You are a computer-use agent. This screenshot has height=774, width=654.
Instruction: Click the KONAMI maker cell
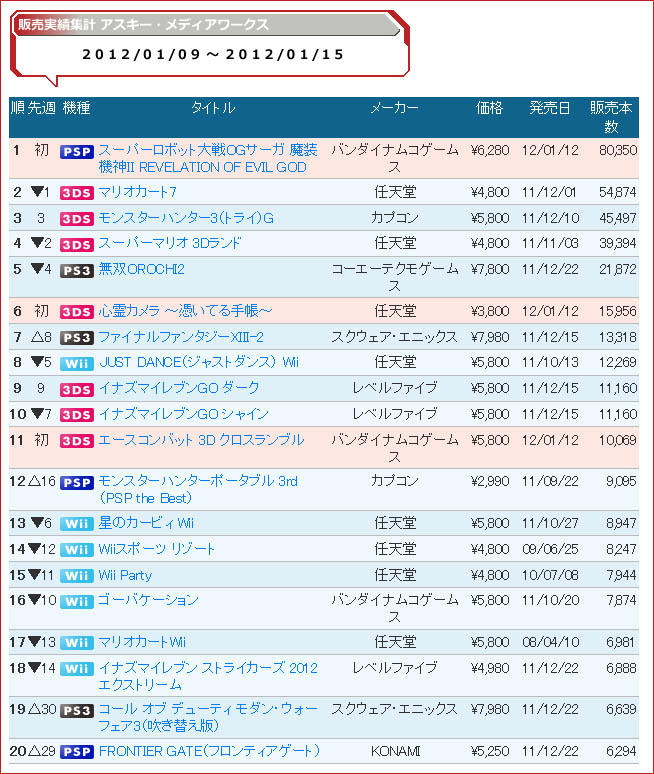click(395, 751)
